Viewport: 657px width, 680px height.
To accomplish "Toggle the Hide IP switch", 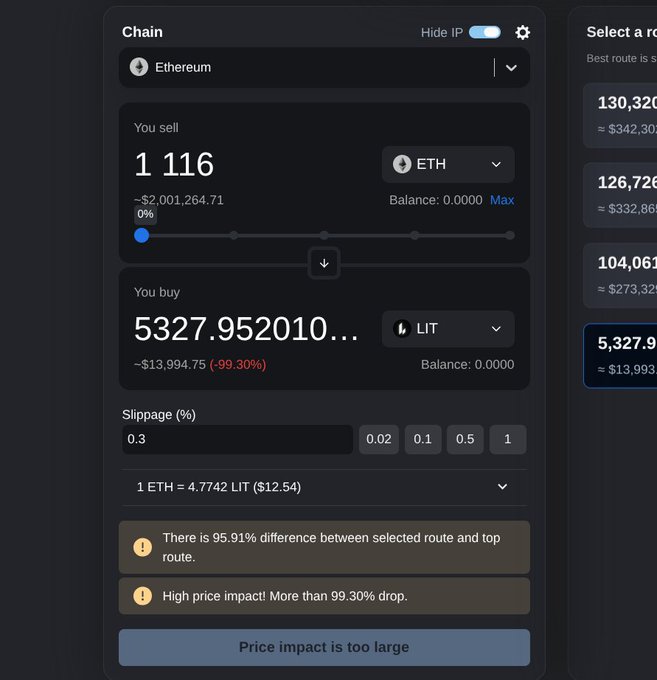I will point(485,33).
